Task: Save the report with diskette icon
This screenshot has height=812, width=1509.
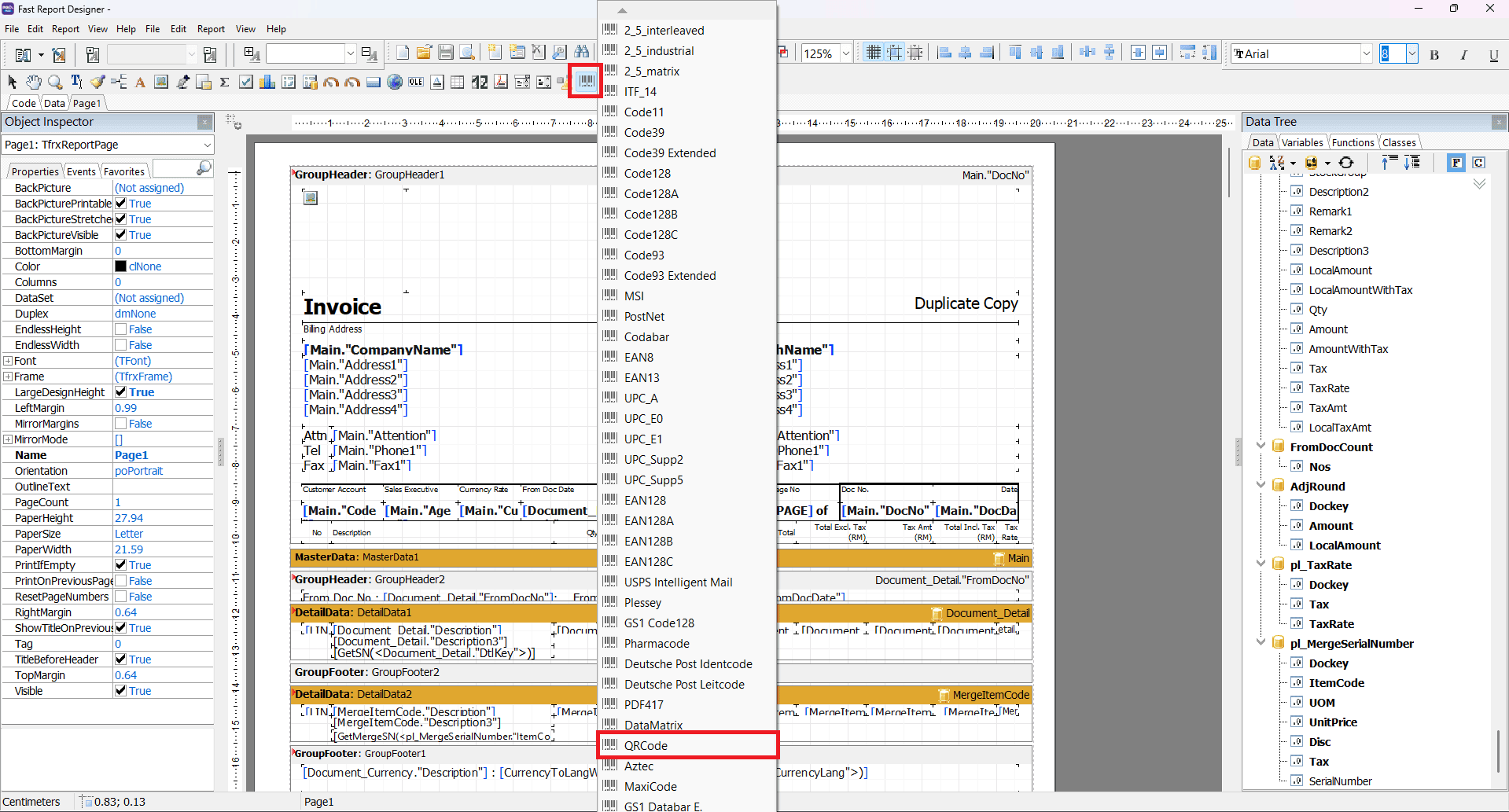Action: (446, 53)
